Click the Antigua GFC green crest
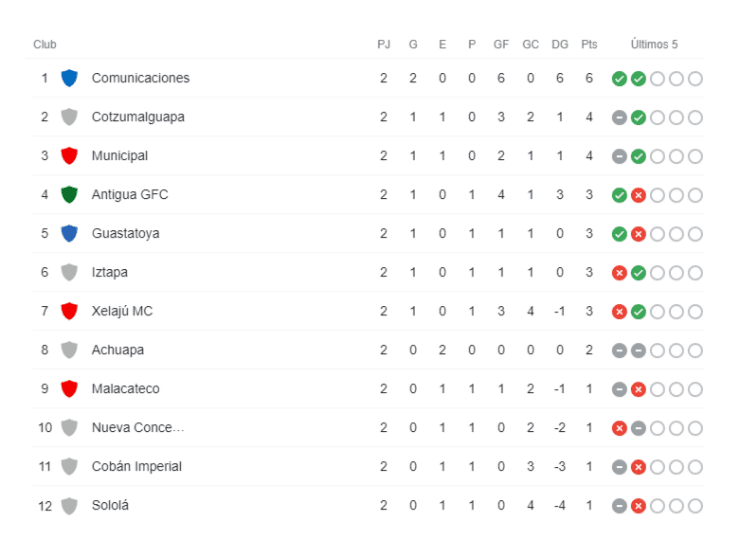Viewport: 740px width, 557px height. (69, 195)
